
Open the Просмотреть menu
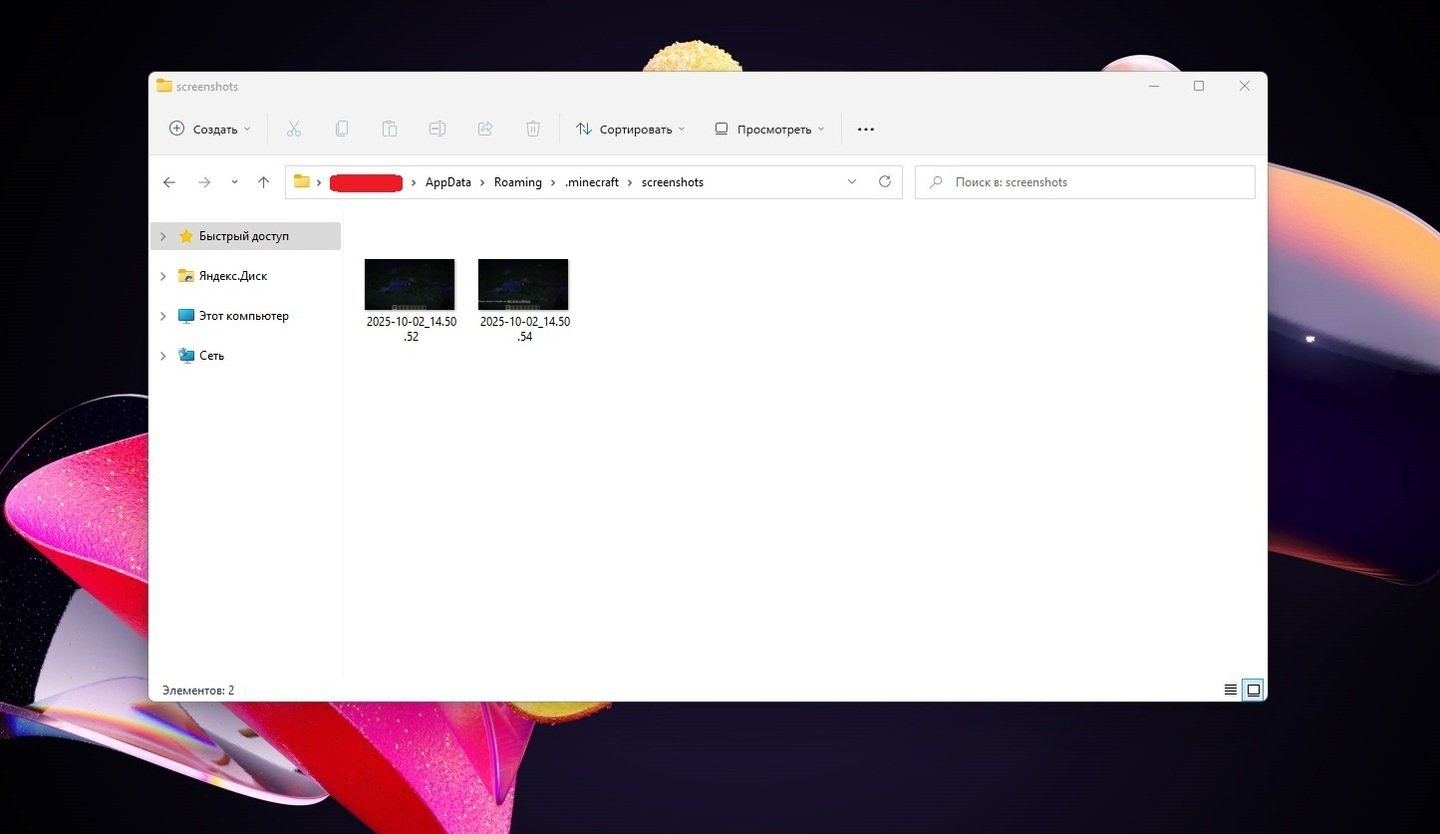769,129
